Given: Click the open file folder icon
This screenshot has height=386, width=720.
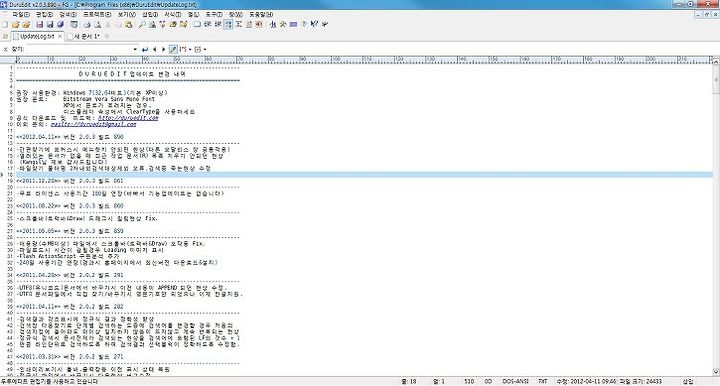Looking at the screenshot, I should point(15,24).
